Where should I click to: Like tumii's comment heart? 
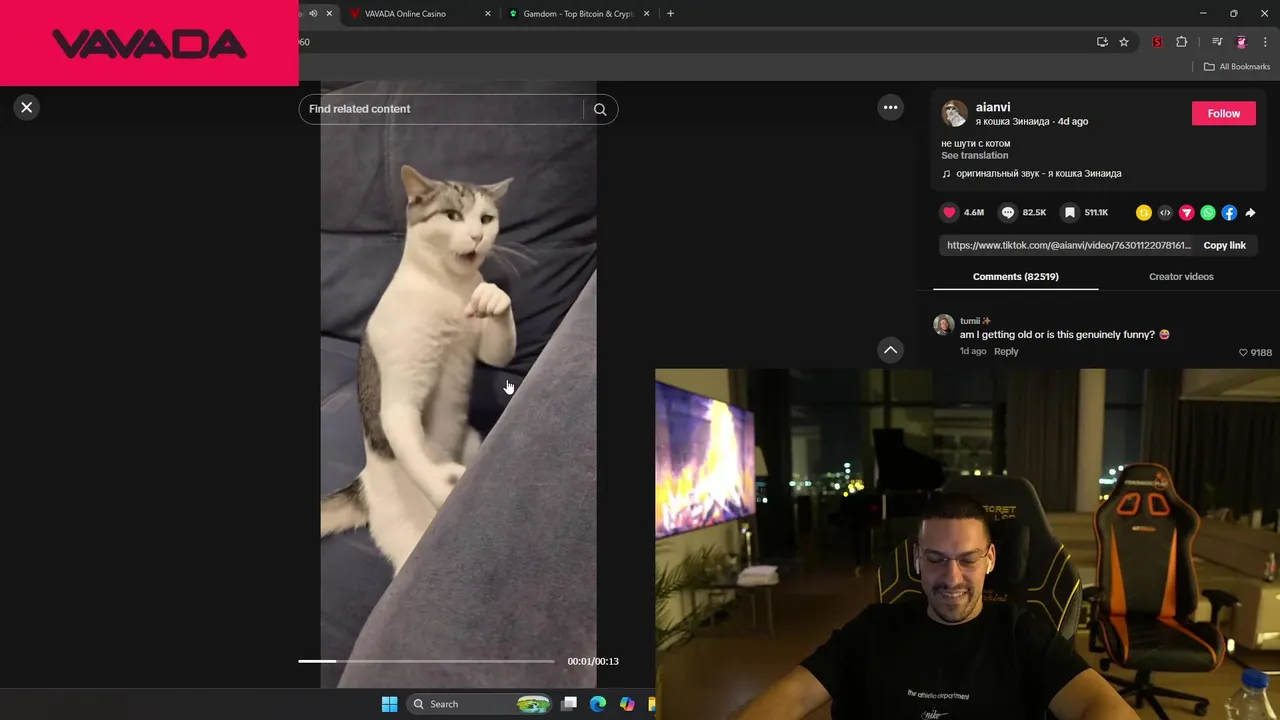coord(1243,352)
